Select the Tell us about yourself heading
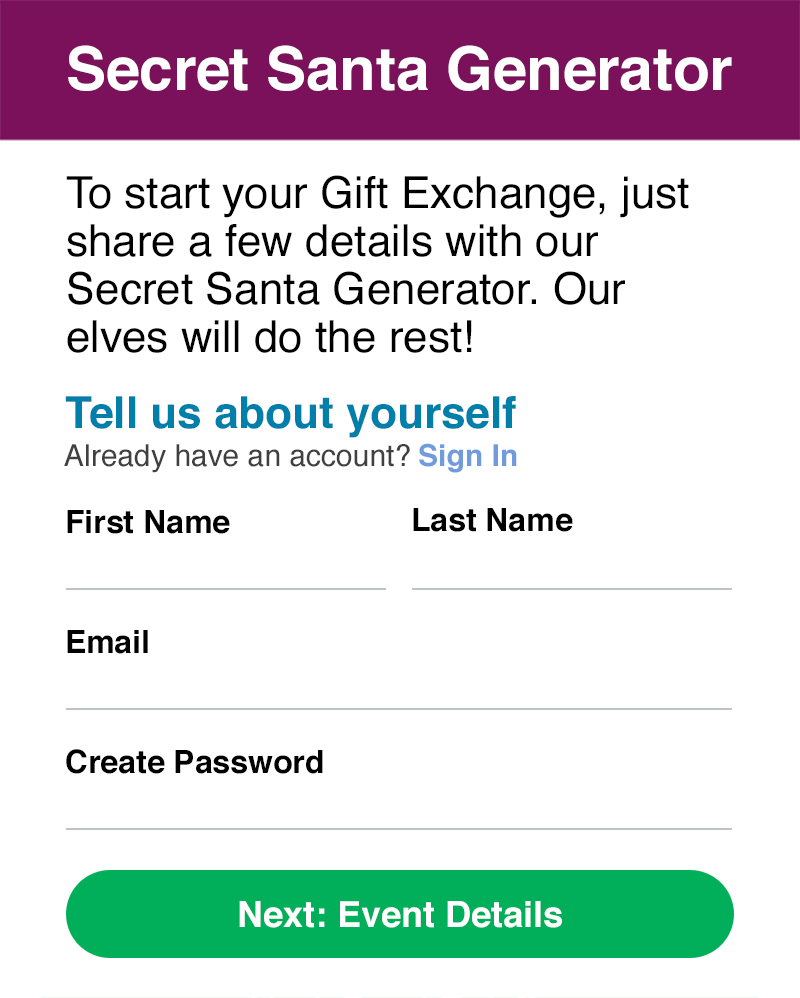The height and width of the screenshot is (998, 800). click(291, 413)
